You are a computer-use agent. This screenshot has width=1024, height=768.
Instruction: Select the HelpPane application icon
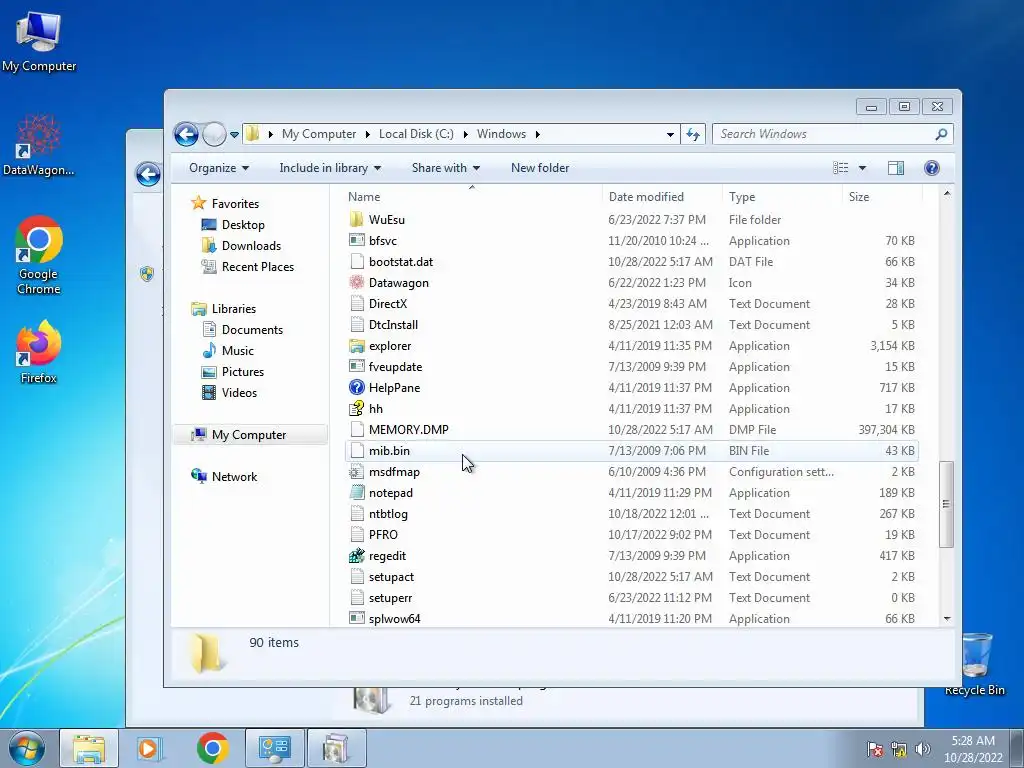357,387
